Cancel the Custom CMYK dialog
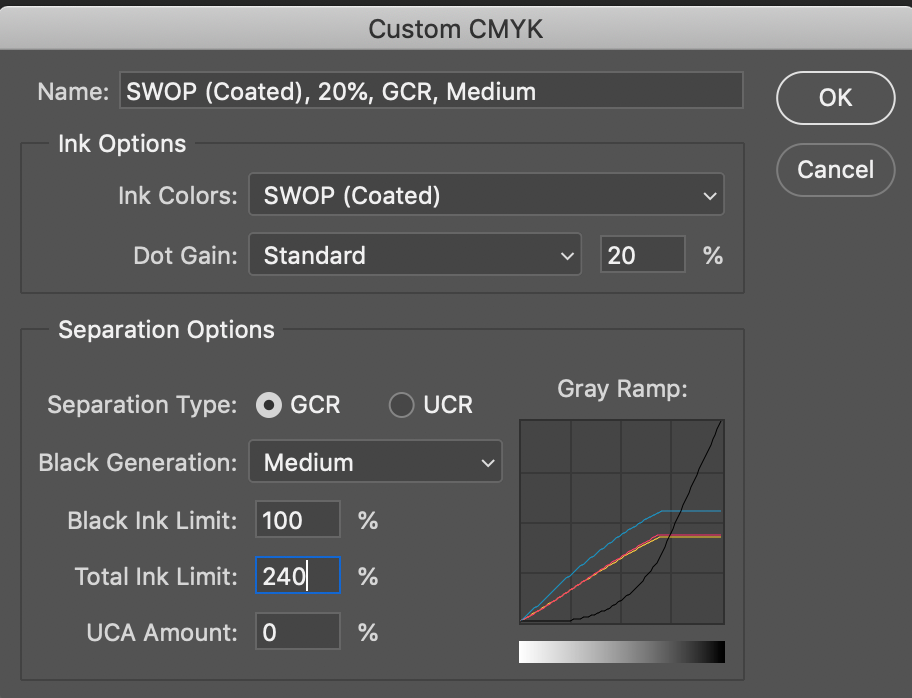The width and height of the screenshot is (912, 698). [835, 170]
